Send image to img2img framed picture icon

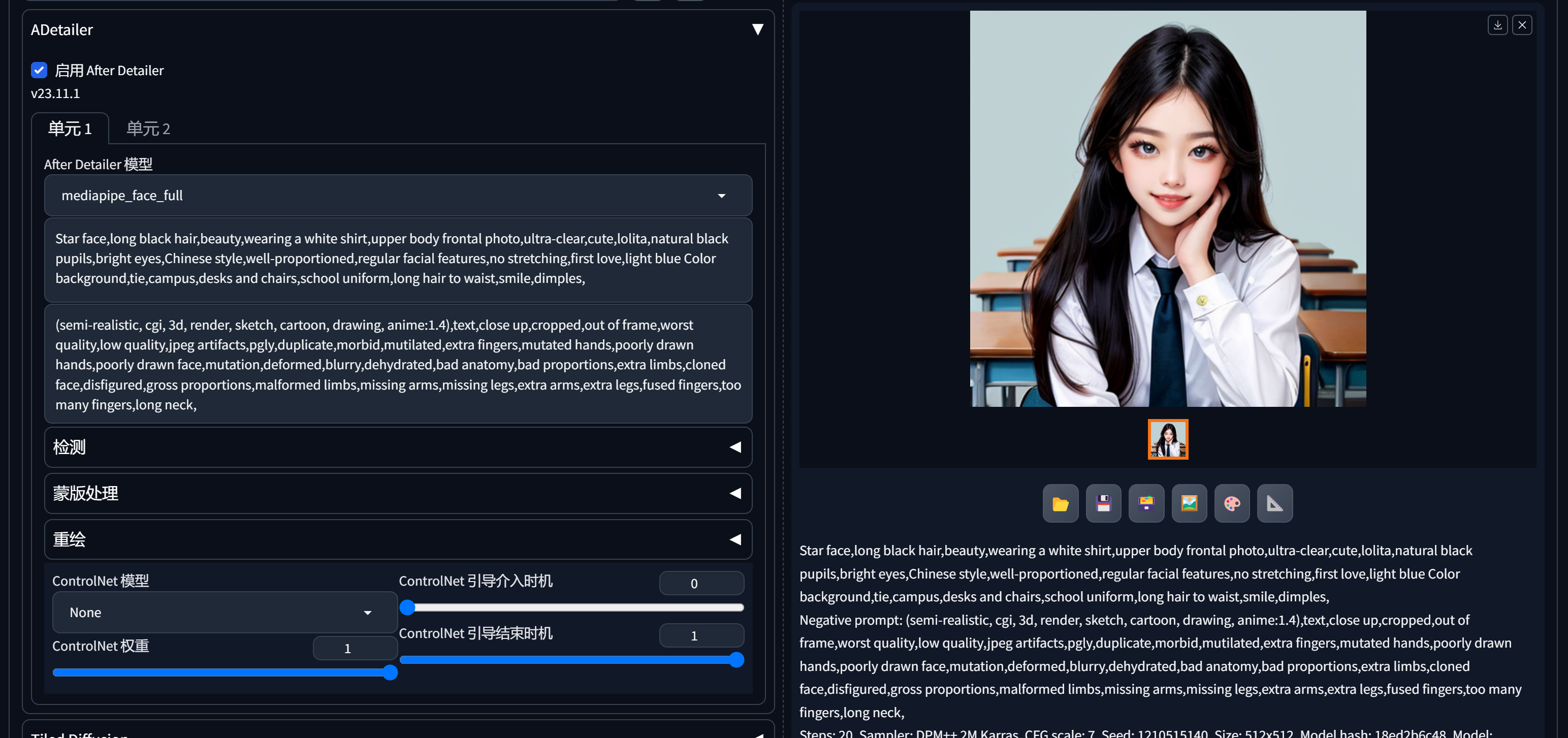pos(1189,503)
